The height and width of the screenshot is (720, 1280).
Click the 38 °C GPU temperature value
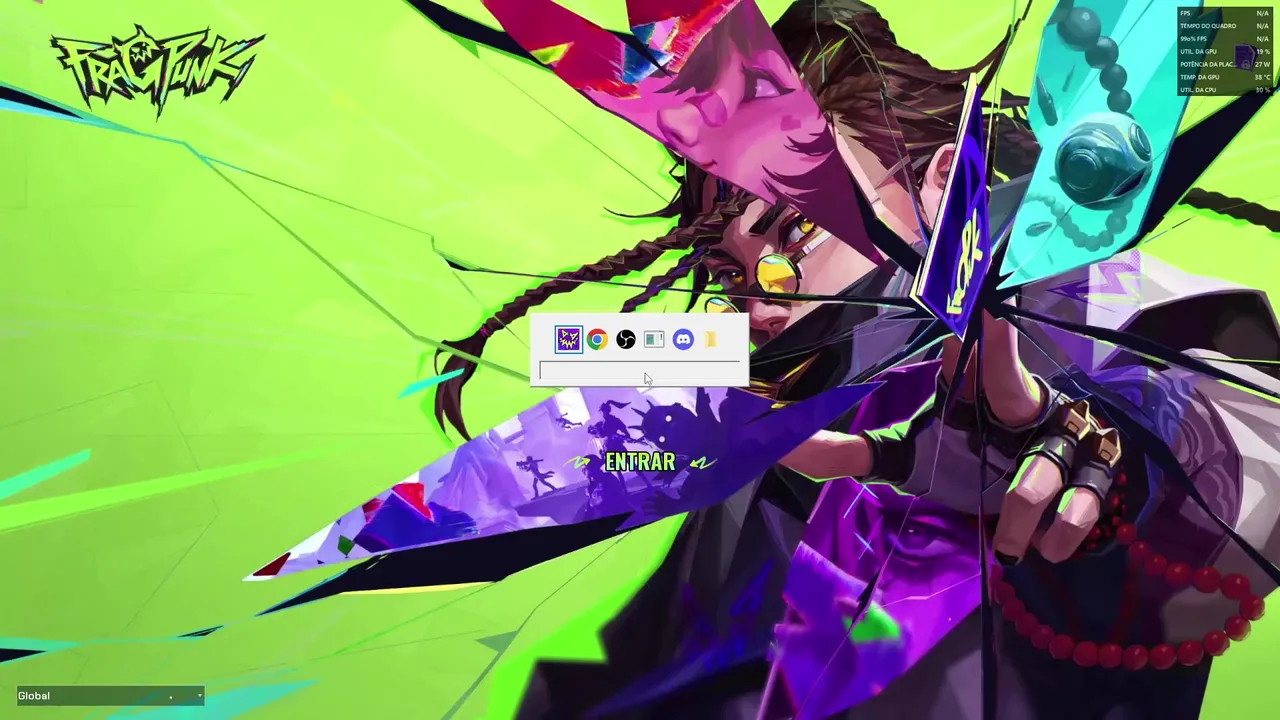1262,77
